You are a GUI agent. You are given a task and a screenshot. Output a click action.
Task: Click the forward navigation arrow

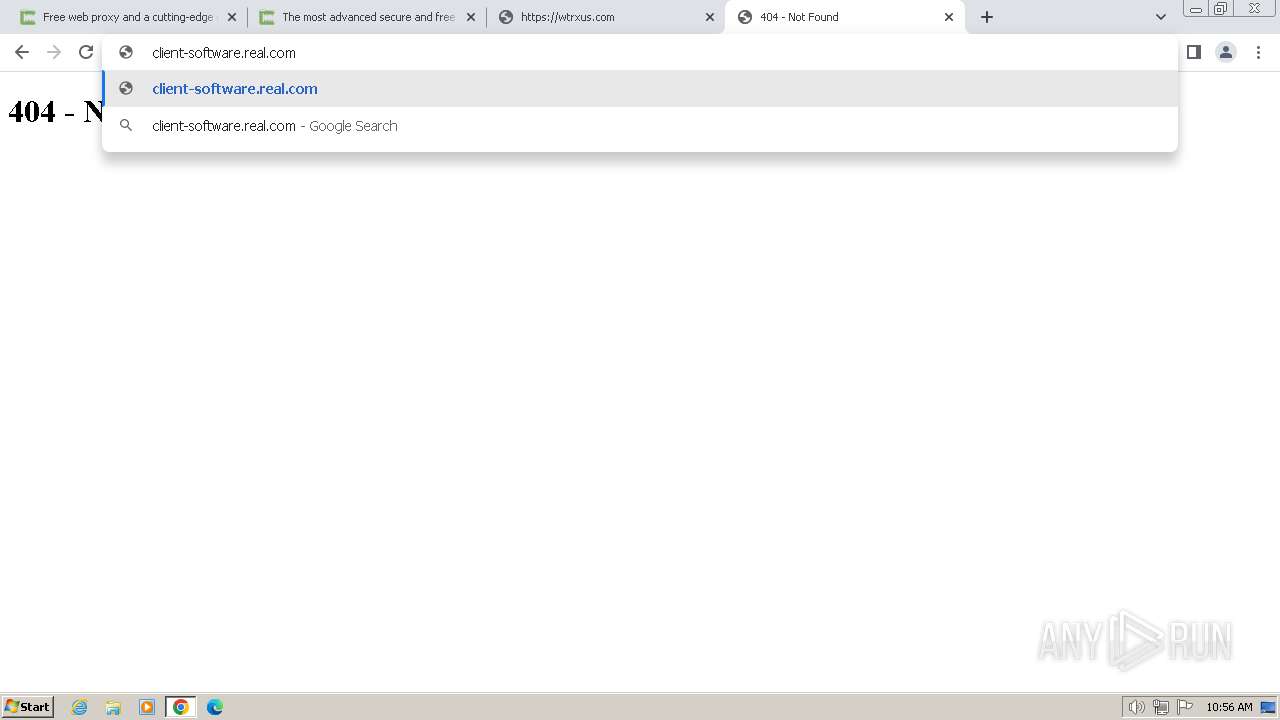[x=54, y=52]
